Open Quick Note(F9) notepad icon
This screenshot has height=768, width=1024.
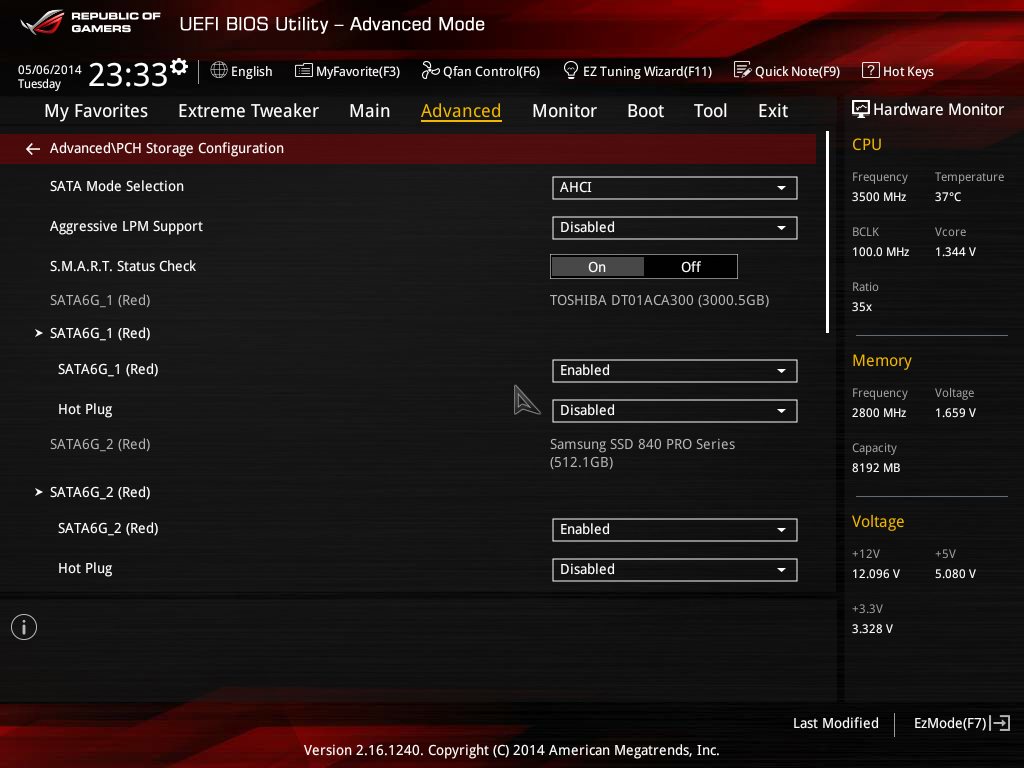[742, 71]
